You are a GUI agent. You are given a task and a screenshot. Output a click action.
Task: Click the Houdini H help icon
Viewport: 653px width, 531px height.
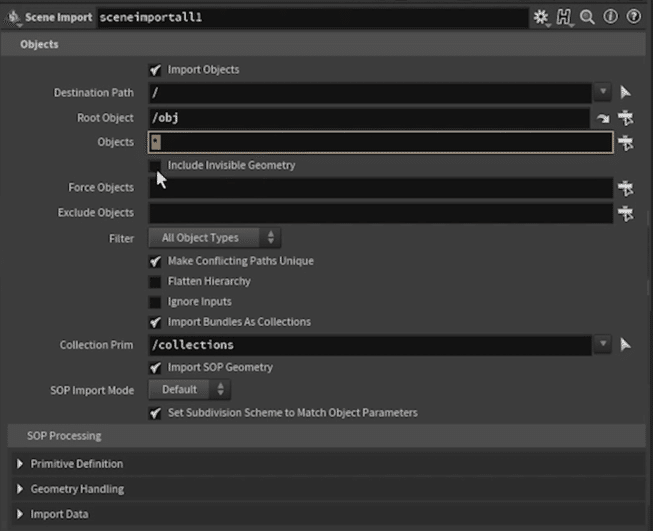click(x=564, y=17)
